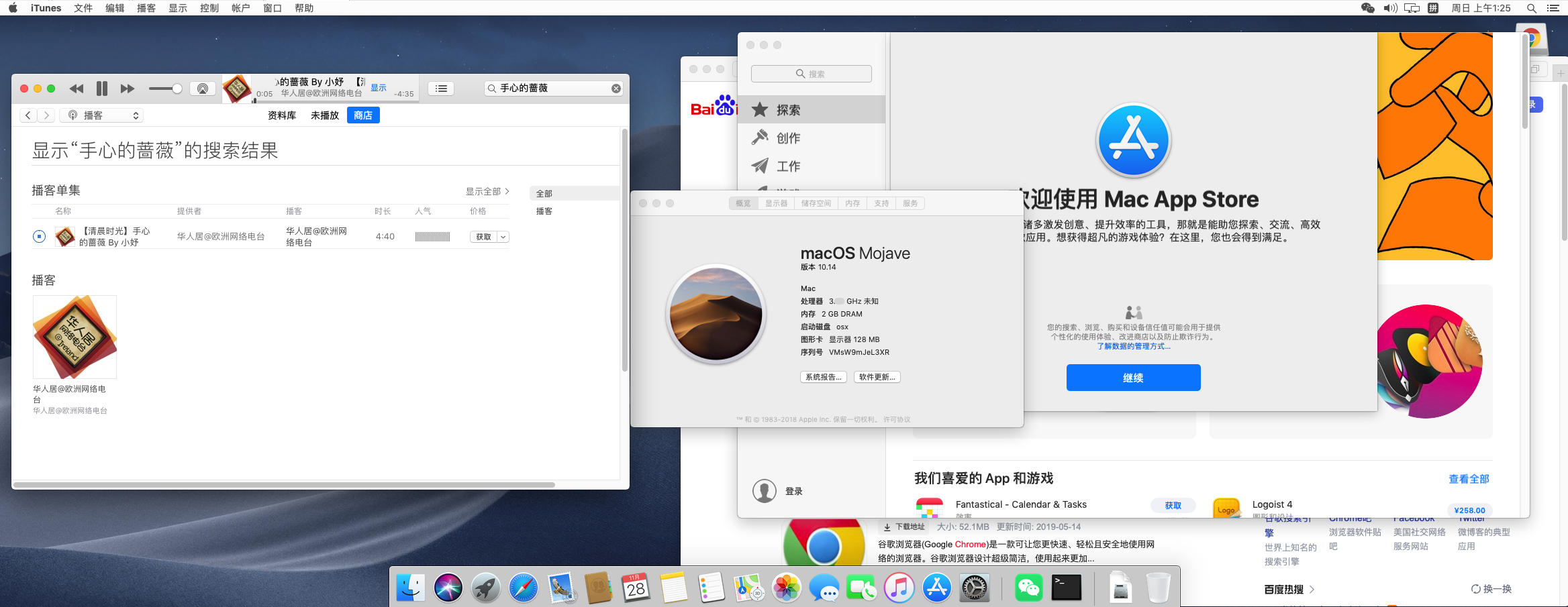Select the 商店 tab
This screenshot has height=607, width=1568.
(363, 115)
